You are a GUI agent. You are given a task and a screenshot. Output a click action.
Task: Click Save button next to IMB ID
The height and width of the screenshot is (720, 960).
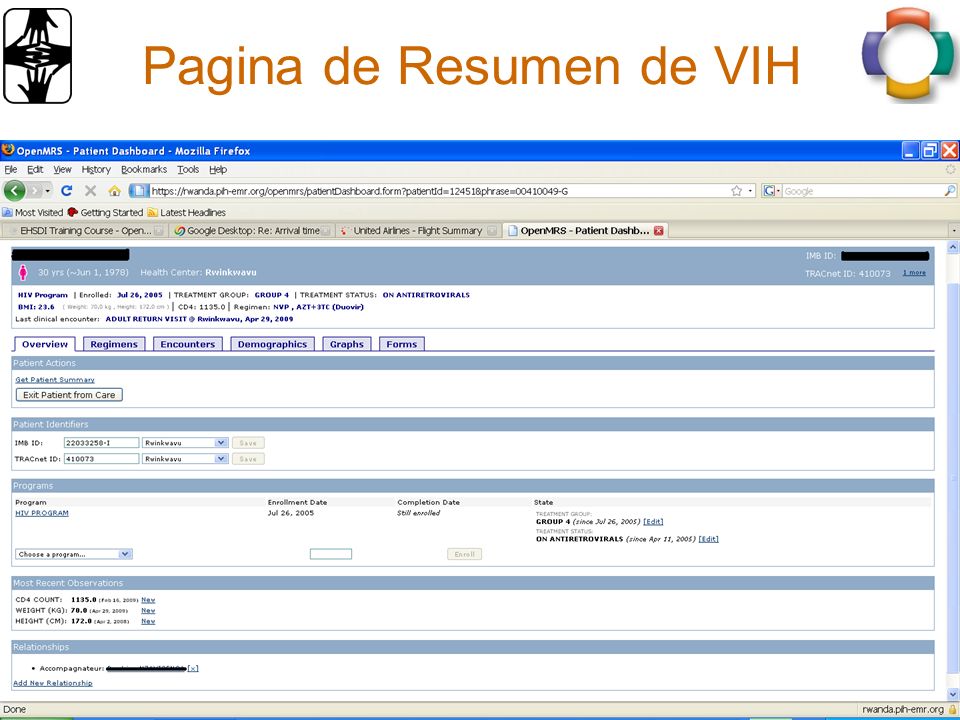248,443
